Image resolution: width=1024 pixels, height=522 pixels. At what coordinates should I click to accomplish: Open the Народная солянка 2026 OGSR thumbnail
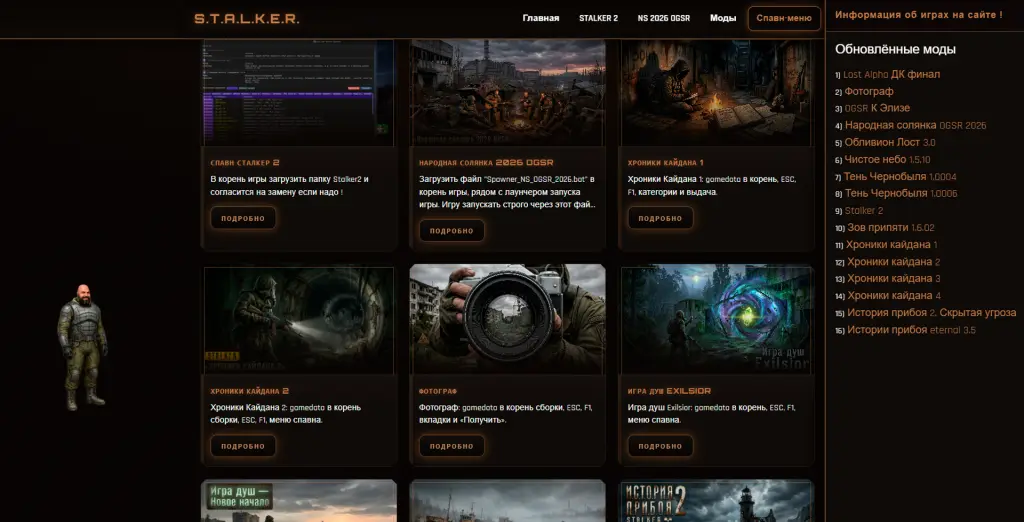[x=508, y=93]
